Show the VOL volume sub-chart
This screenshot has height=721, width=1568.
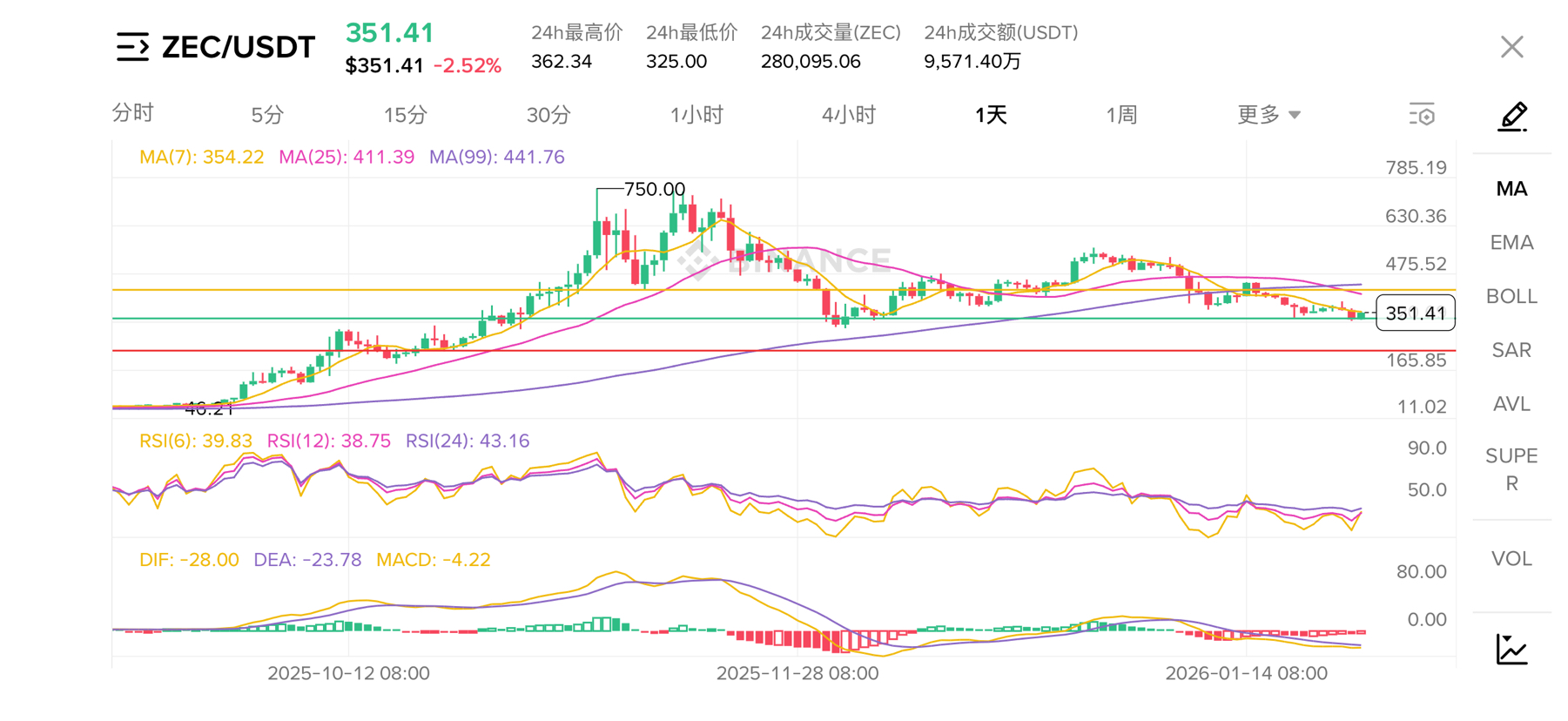pos(1511,559)
